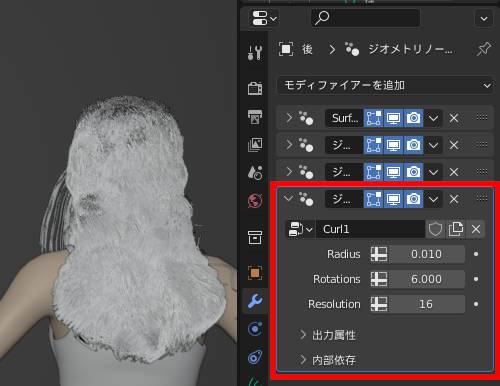This screenshot has height=386, width=500.
Task: Open extra options dropdown of Curl1 modifier
Action: (433, 199)
